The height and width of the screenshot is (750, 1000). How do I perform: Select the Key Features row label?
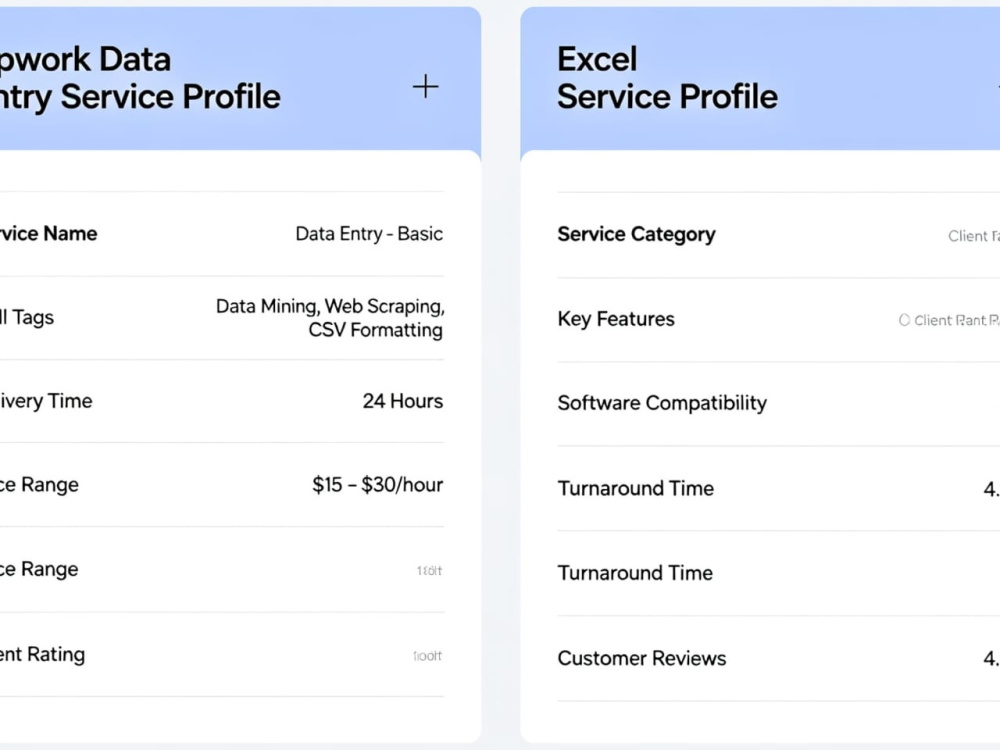click(616, 318)
